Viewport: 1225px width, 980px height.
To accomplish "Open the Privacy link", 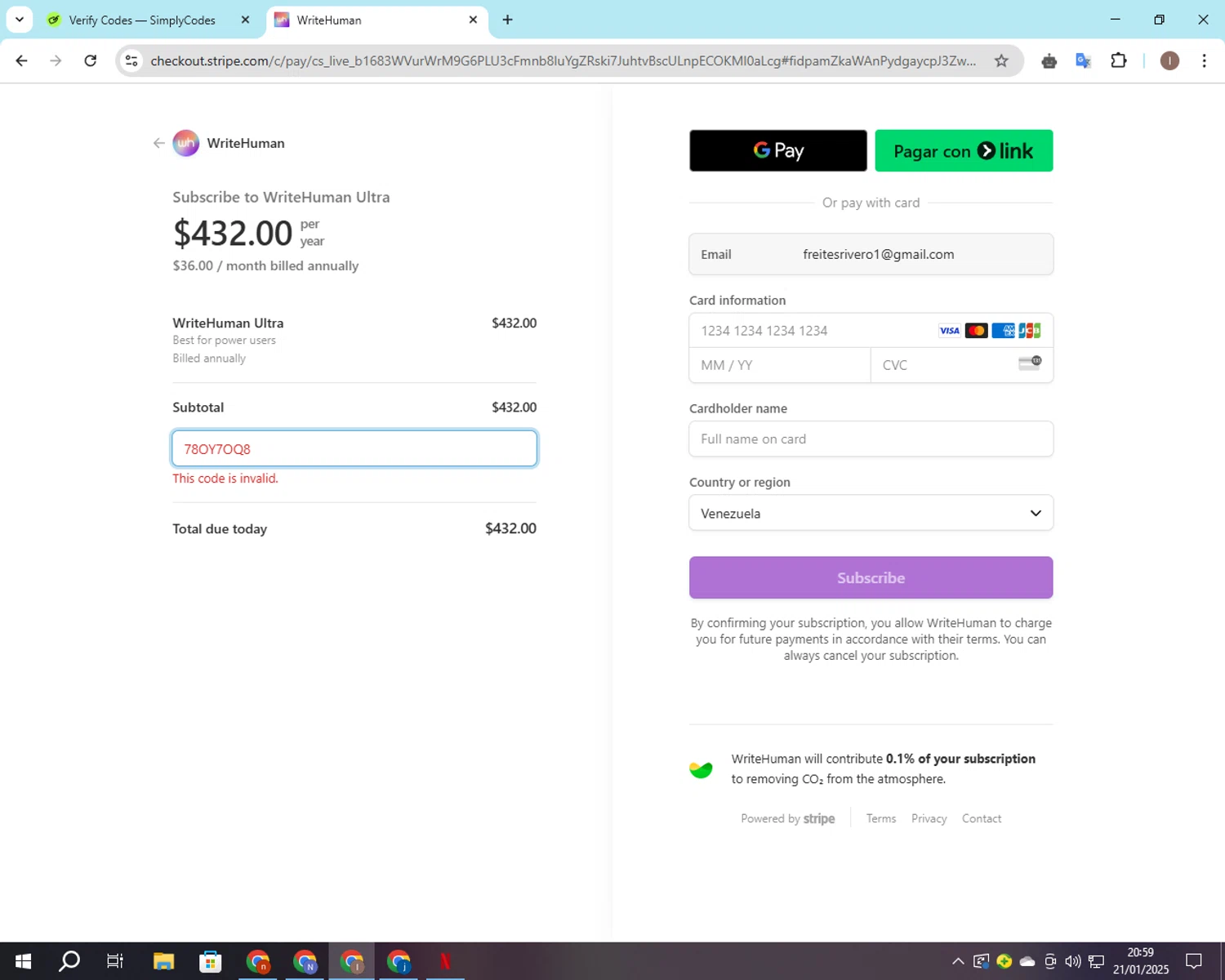I will [x=929, y=818].
